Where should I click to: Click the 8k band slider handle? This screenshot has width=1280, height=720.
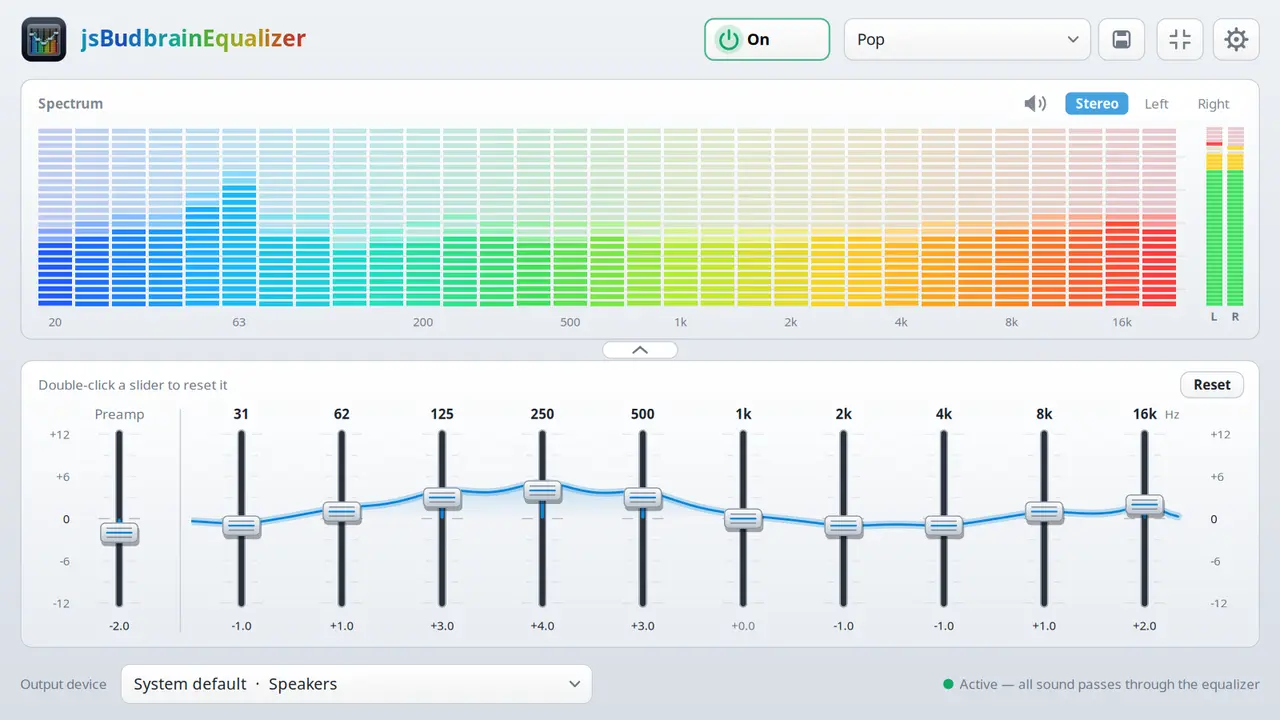[1044, 512]
